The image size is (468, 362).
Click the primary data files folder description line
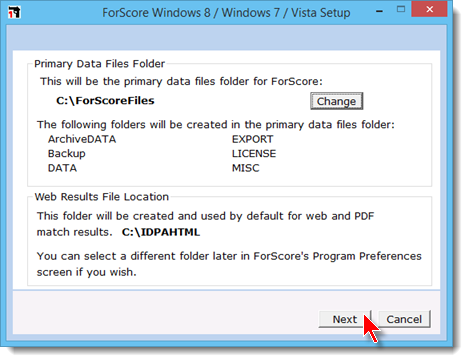tap(181, 81)
